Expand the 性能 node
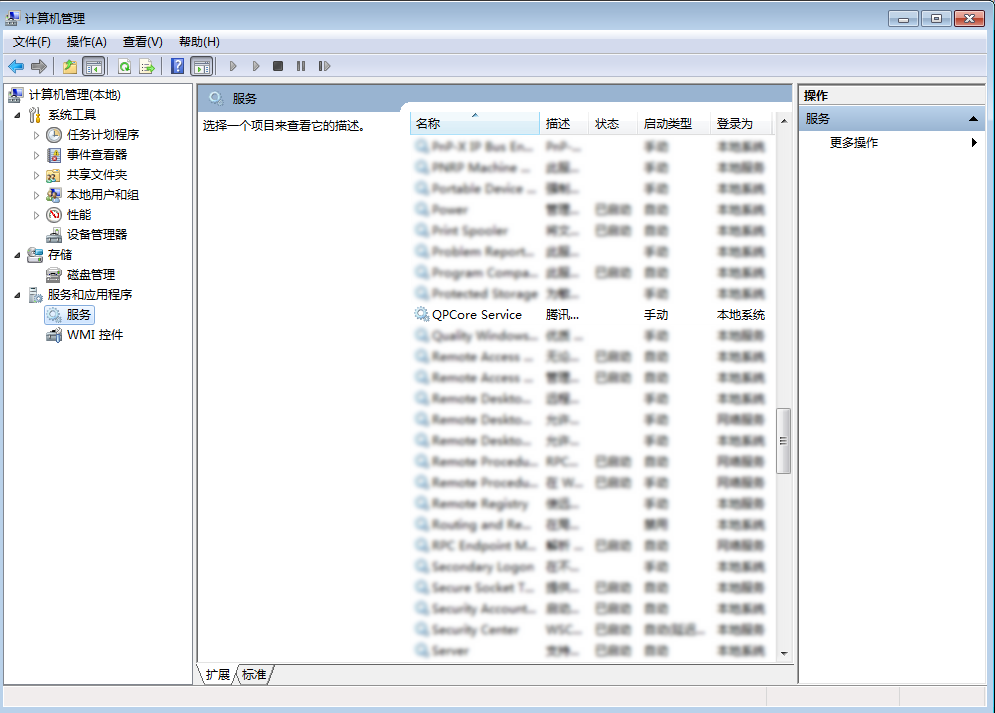This screenshot has width=995, height=713. (x=36, y=215)
